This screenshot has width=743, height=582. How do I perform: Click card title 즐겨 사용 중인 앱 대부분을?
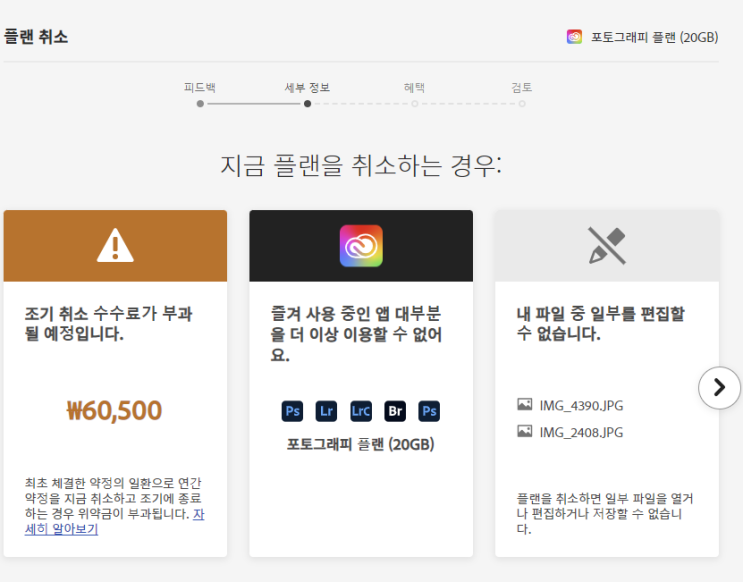(356, 334)
